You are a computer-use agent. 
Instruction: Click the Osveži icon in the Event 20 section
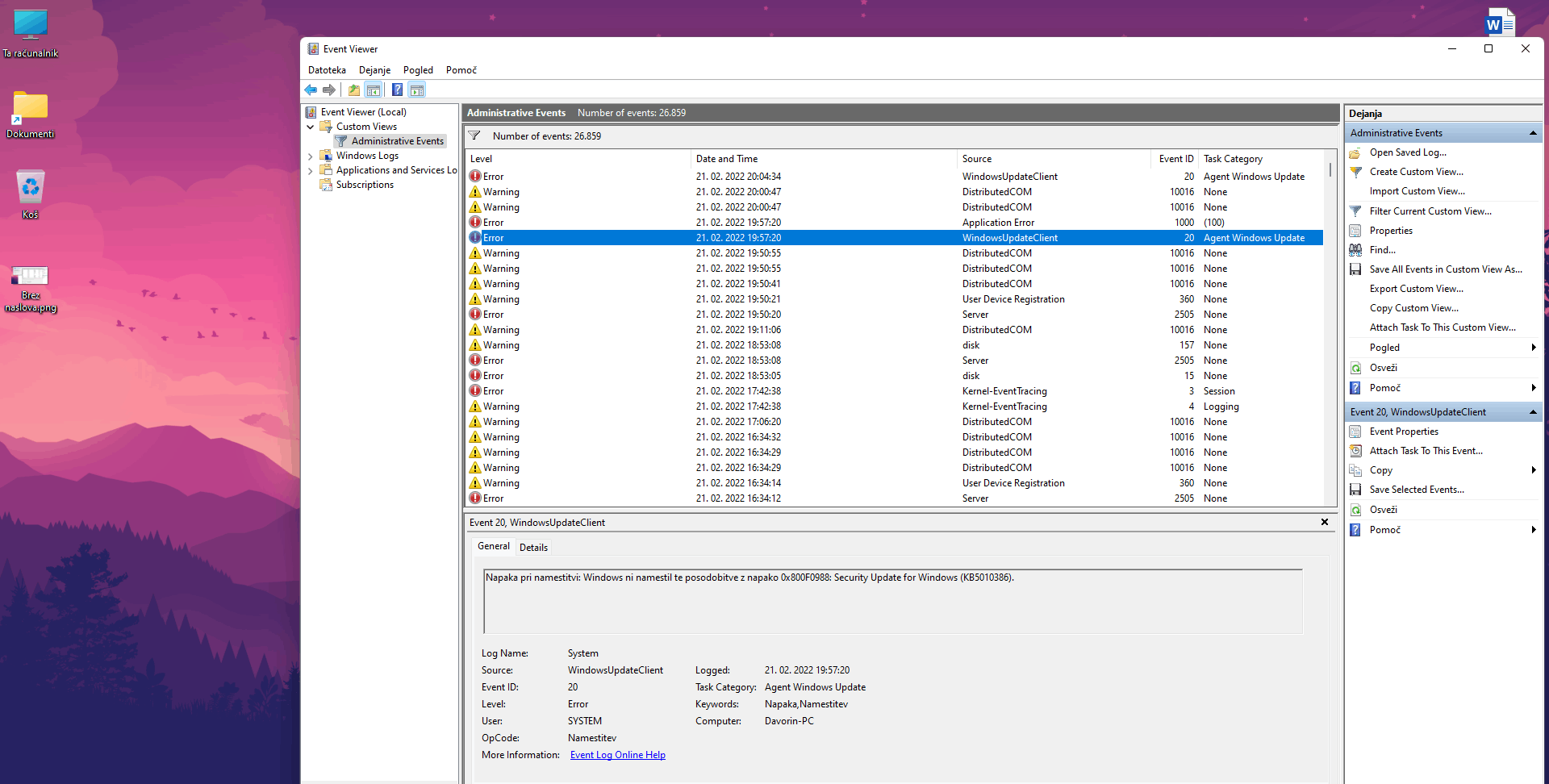point(1355,510)
